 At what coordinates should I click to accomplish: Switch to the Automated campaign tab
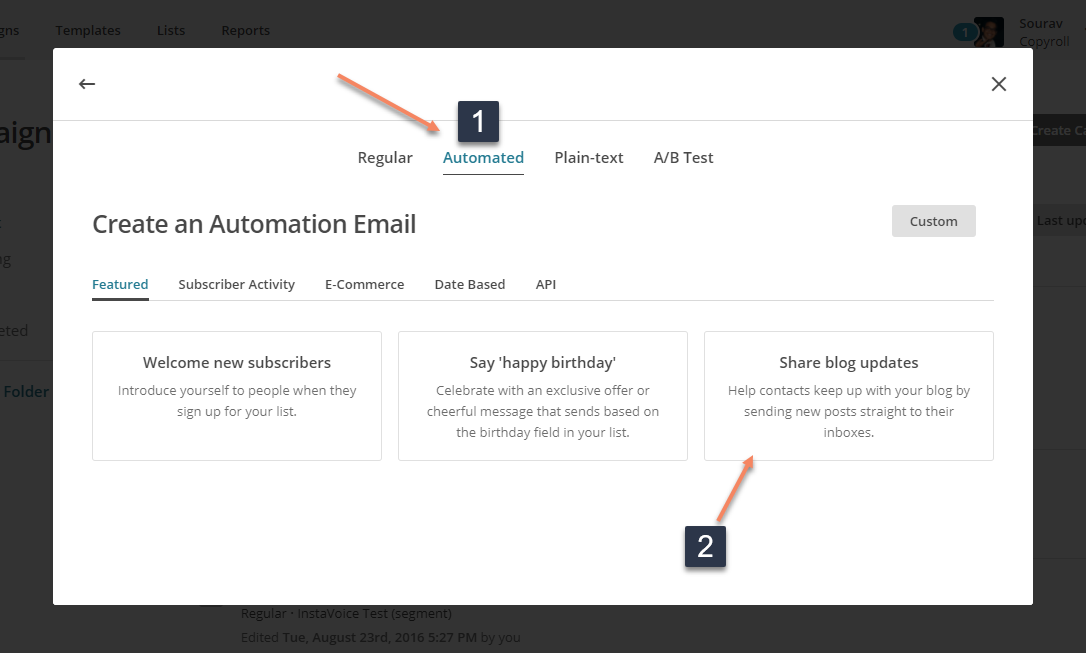pyautogui.click(x=483, y=157)
